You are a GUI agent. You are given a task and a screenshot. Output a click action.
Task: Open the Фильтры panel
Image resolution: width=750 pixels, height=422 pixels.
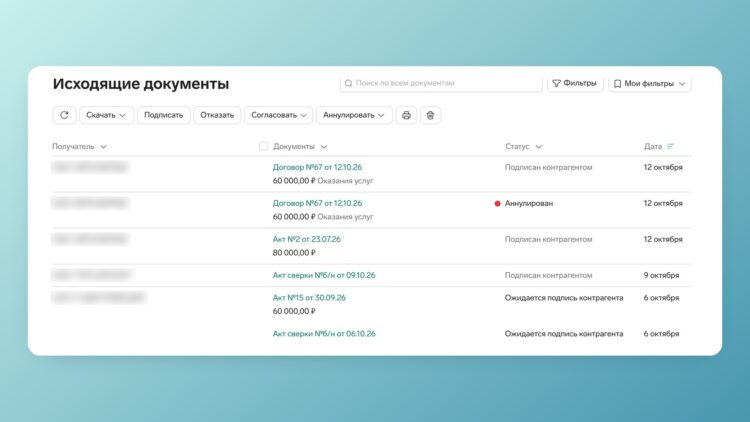tap(575, 83)
